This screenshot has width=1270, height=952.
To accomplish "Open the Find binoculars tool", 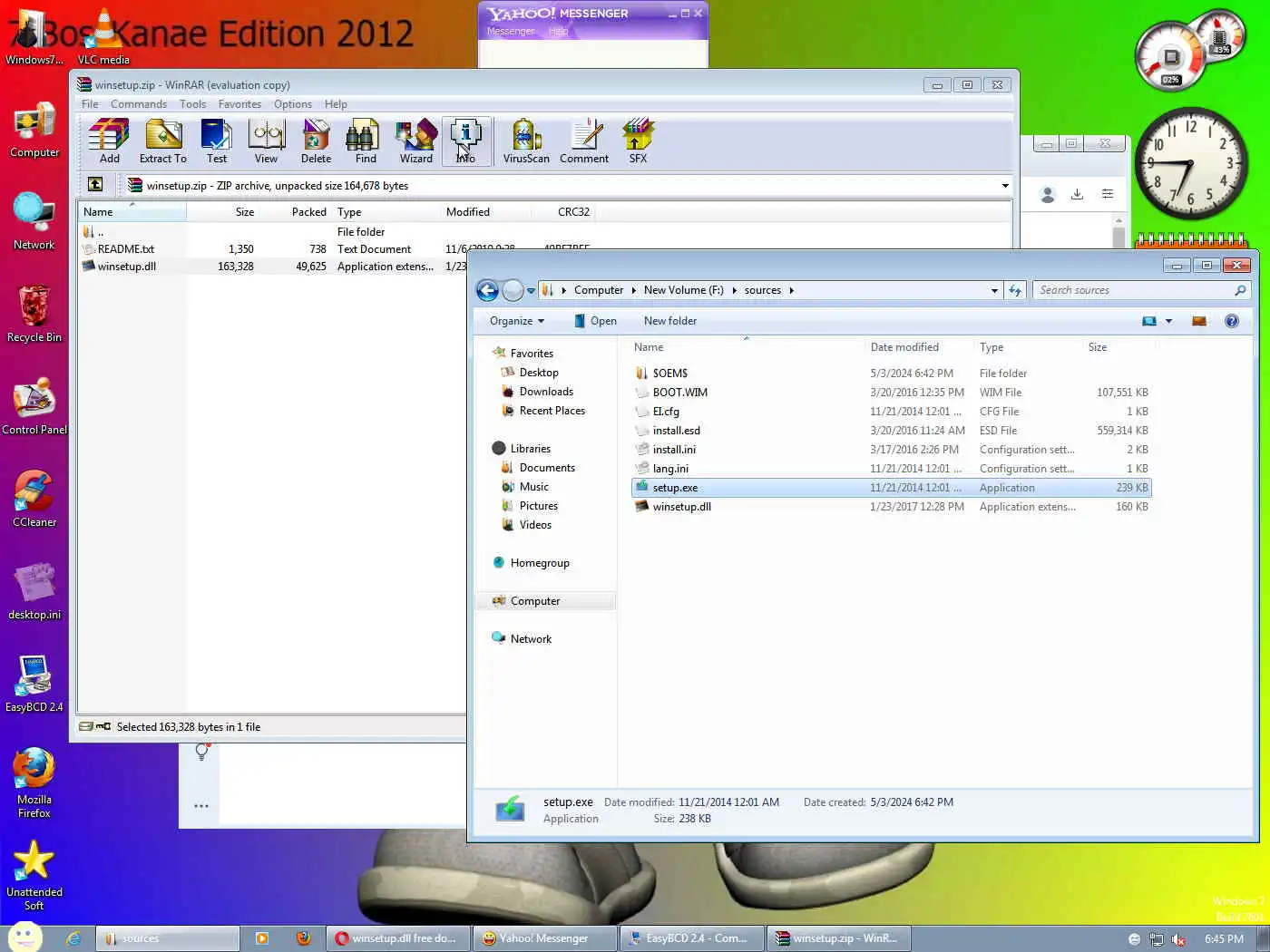I will click(x=366, y=141).
